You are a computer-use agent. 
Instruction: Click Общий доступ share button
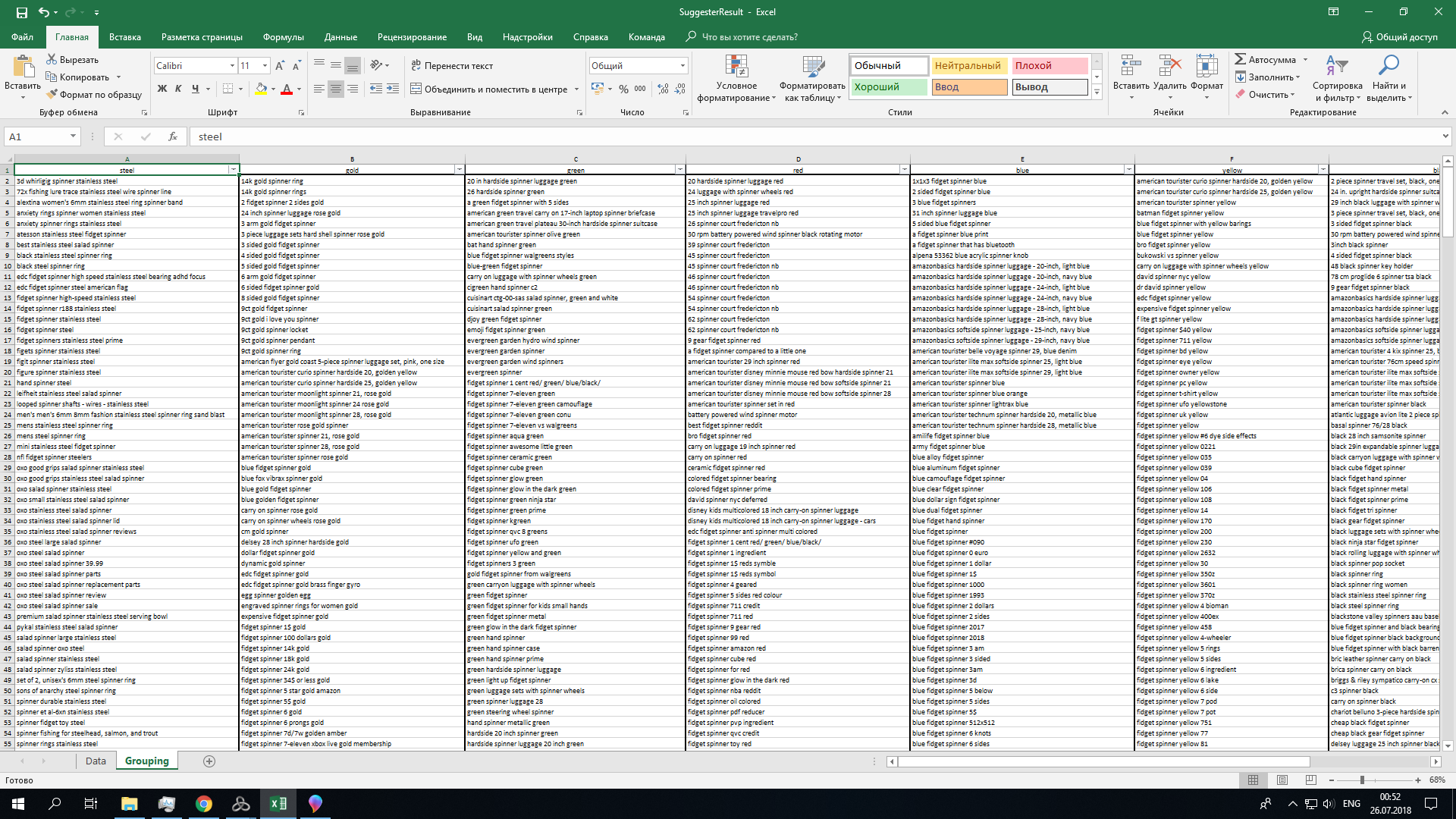pyautogui.click(x=1400, y=37)
